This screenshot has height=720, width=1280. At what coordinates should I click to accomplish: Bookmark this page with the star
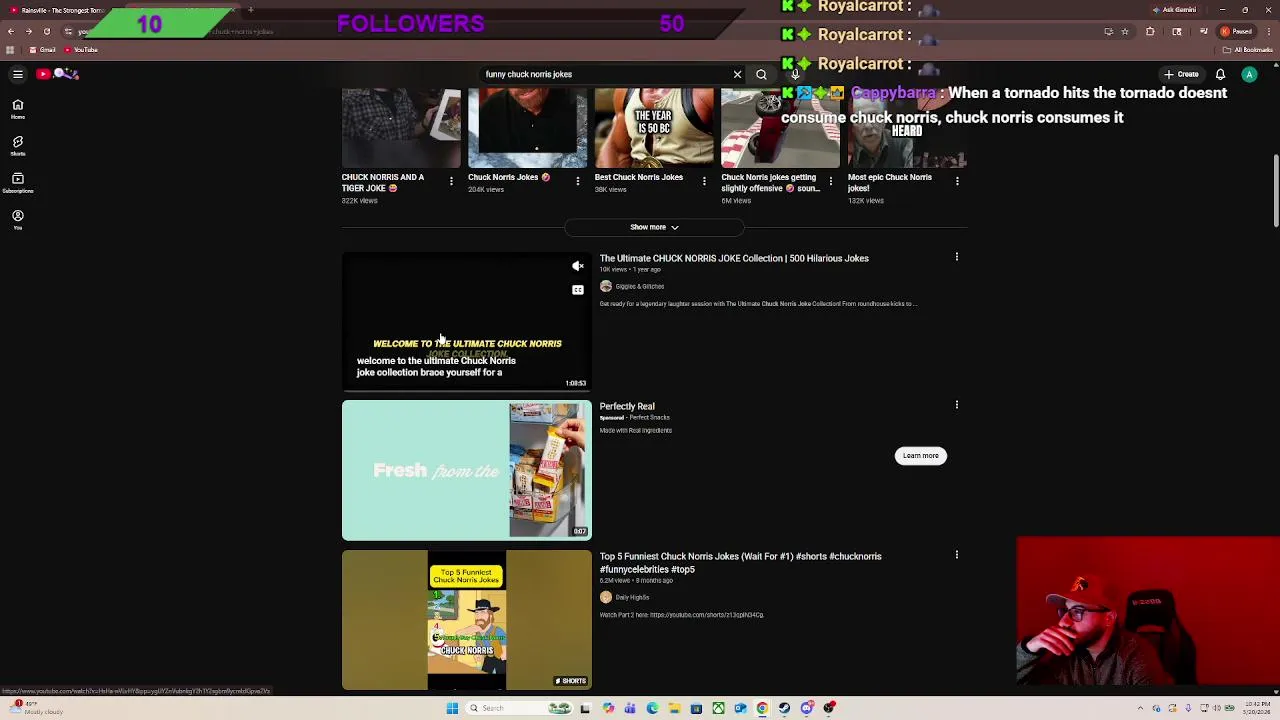(x=1125, y=32)
